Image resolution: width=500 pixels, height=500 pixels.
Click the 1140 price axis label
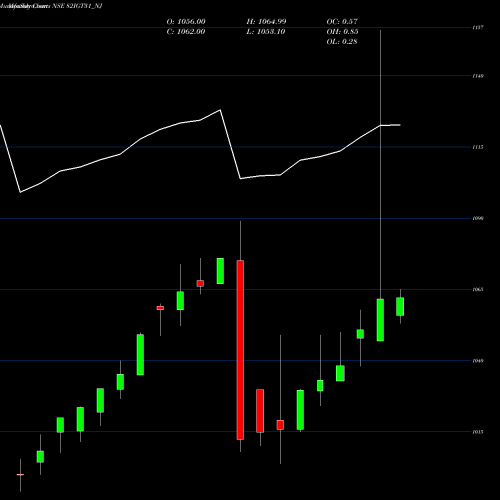pos(478,76)
